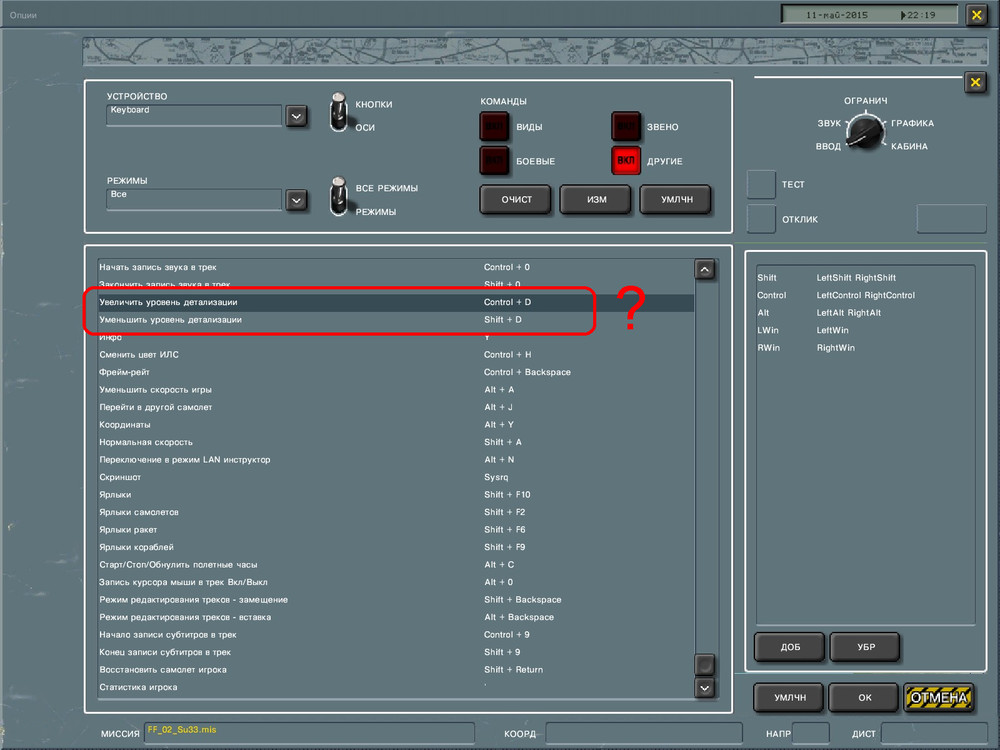Toggle the ТЕСТ checkbox
Screen dimensions: 1000x750
(761, 184)
